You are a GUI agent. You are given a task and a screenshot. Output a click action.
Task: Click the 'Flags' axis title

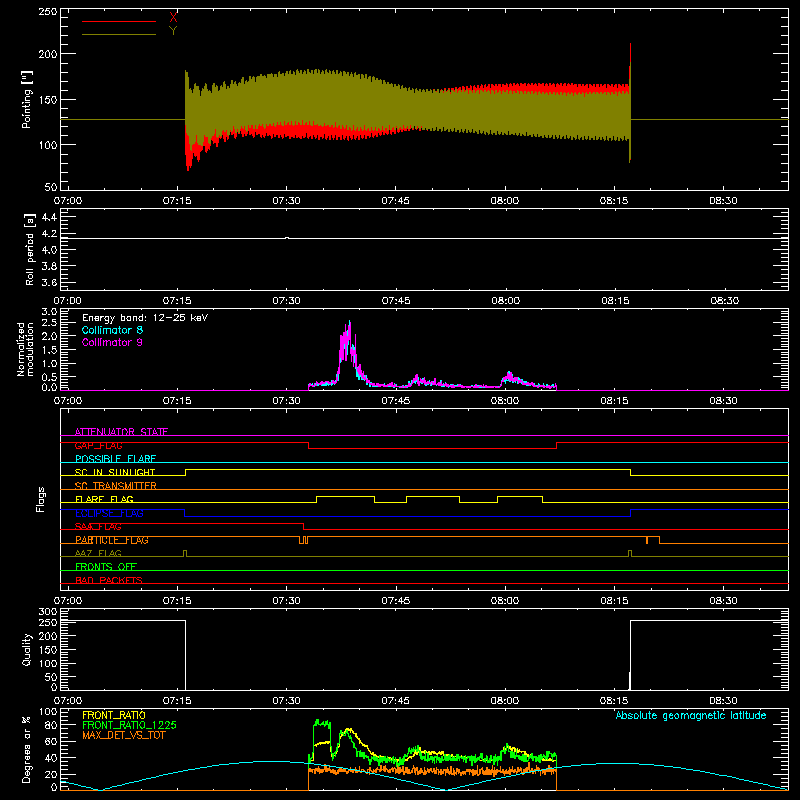click(x=40, y=499)
